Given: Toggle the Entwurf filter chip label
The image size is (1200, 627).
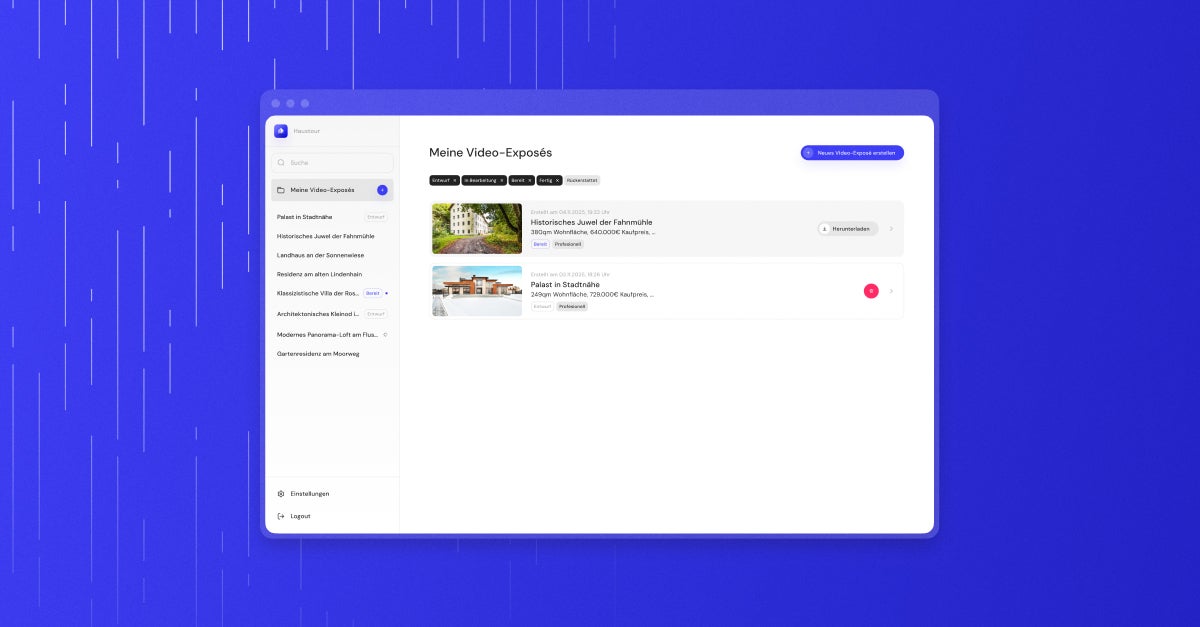Looking at the screenshot, I should [441, 180].
